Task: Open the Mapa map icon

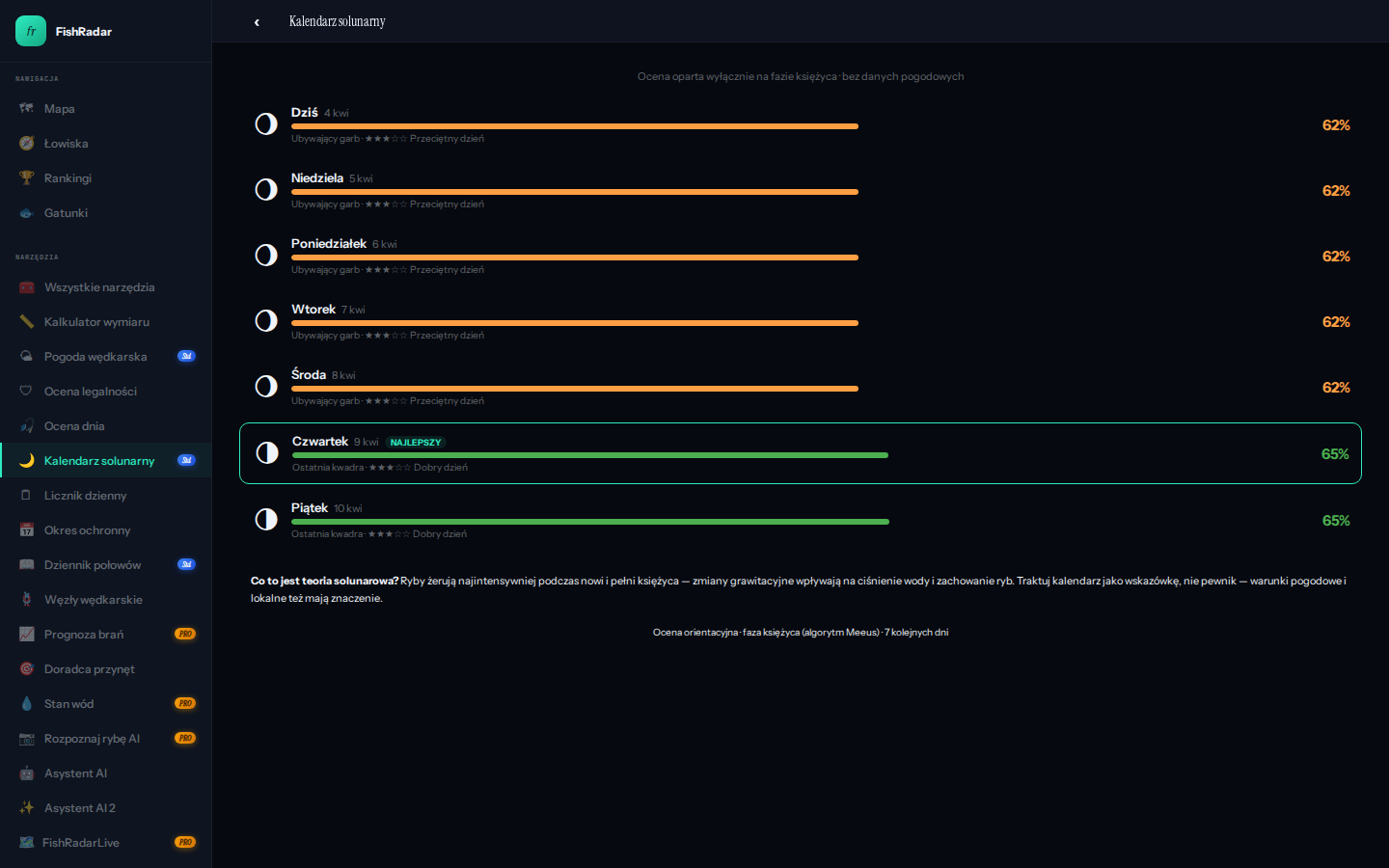Action: 26,109
